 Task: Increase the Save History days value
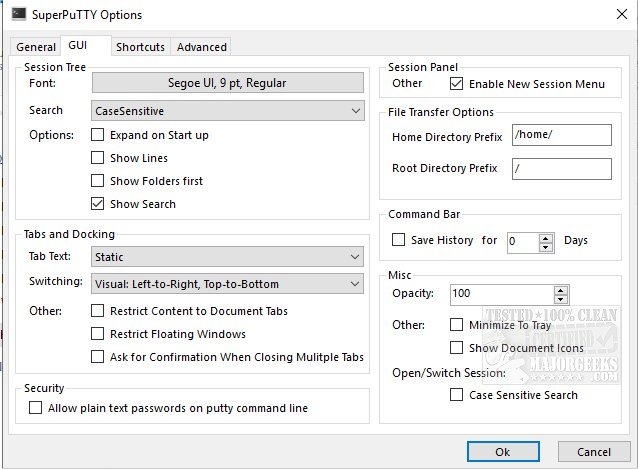[546, 236]
